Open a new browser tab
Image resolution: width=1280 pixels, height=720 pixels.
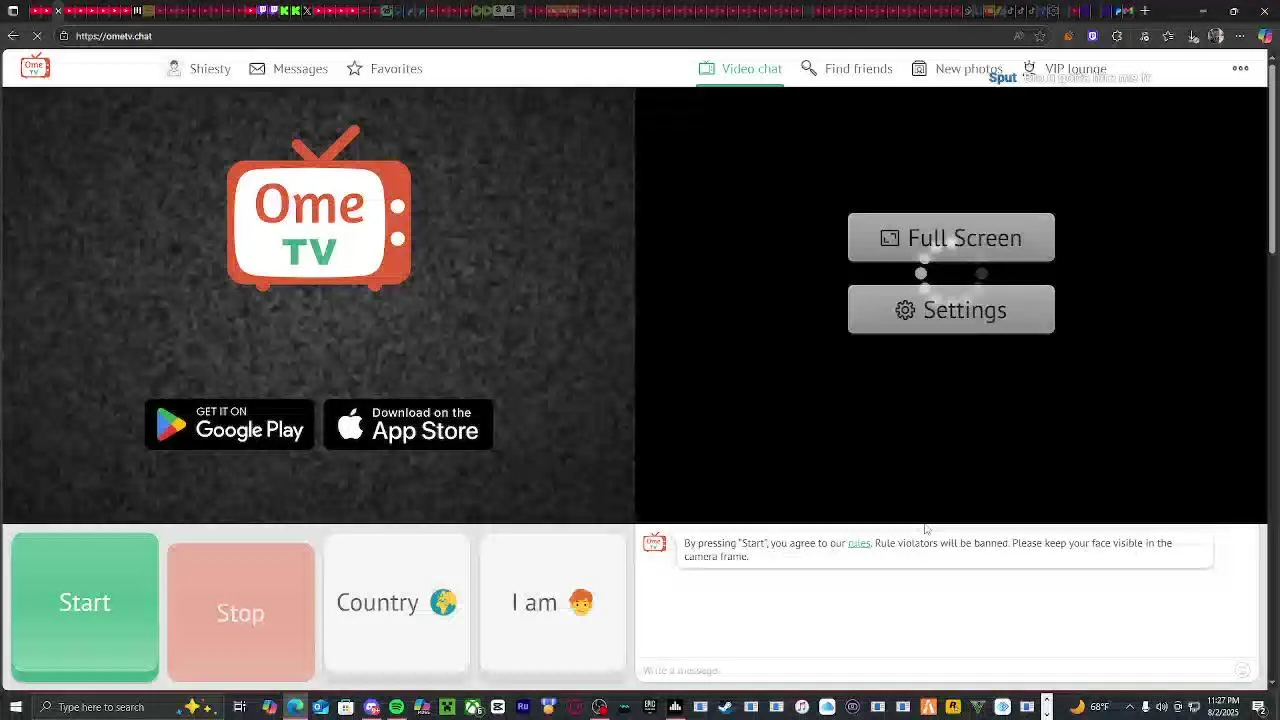[x=1145, y=11]
